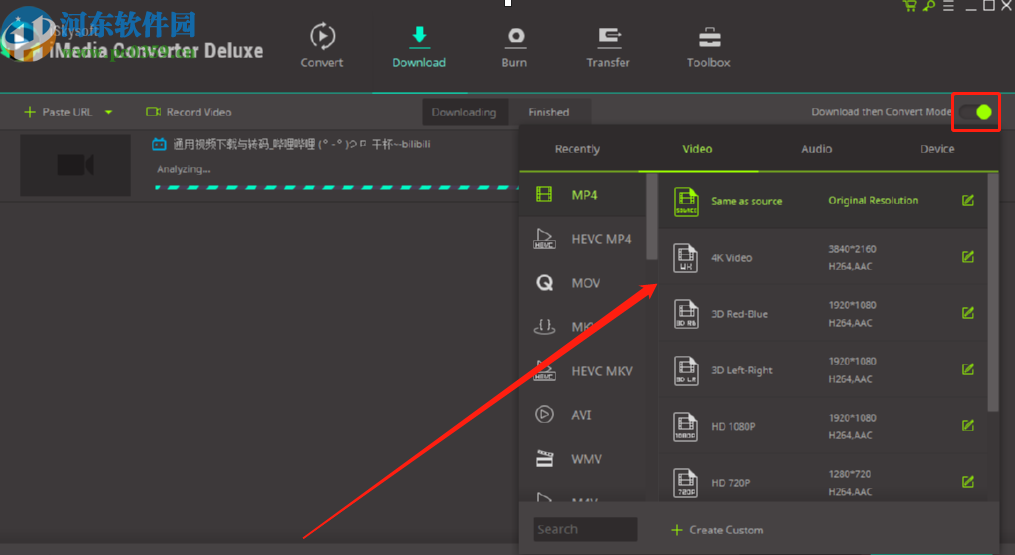The image size is (1015, 555).
Task: Select the Recently format tab
Action: click(577, 149)
